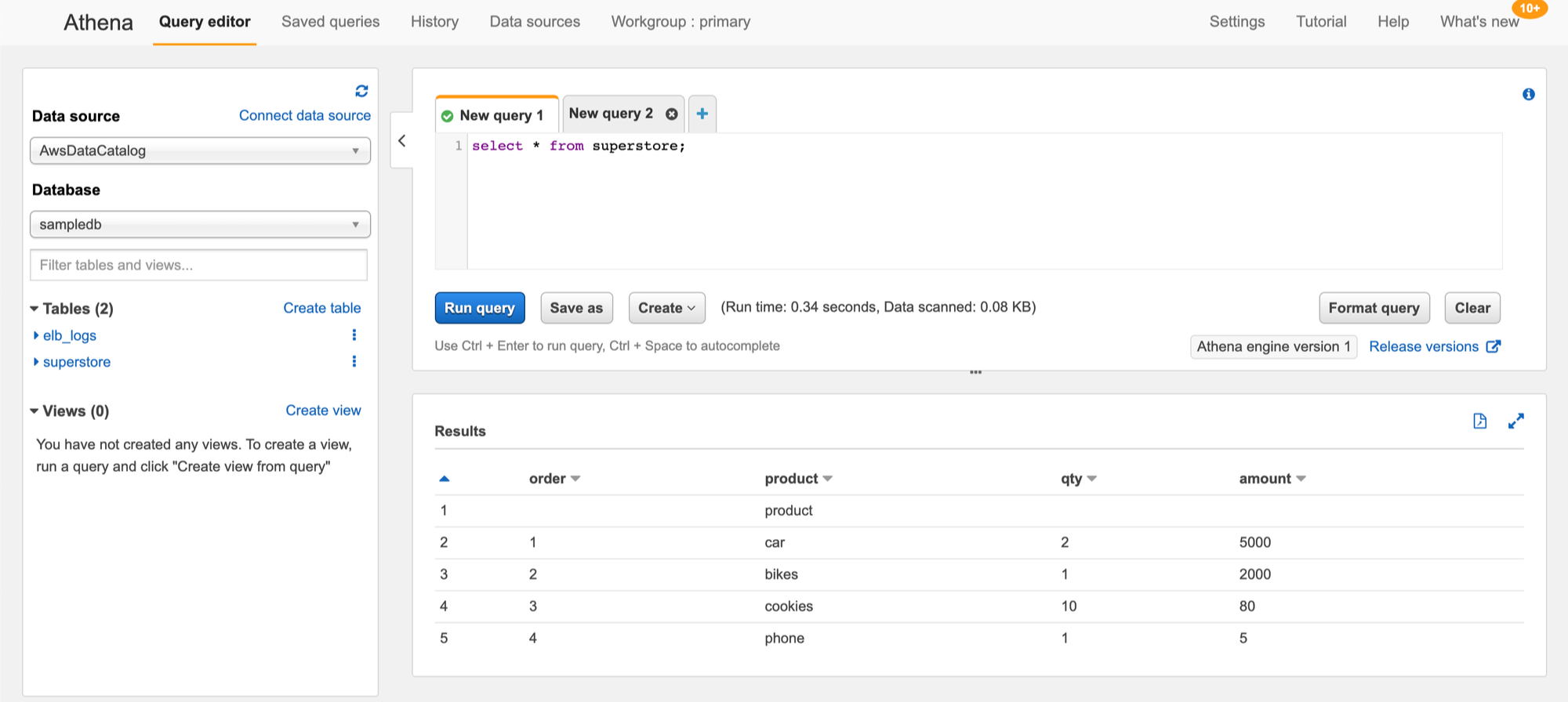This screenshot has width=1568, height=702.
Task: Add a new query tab
Action: click(x=702, y=114)
